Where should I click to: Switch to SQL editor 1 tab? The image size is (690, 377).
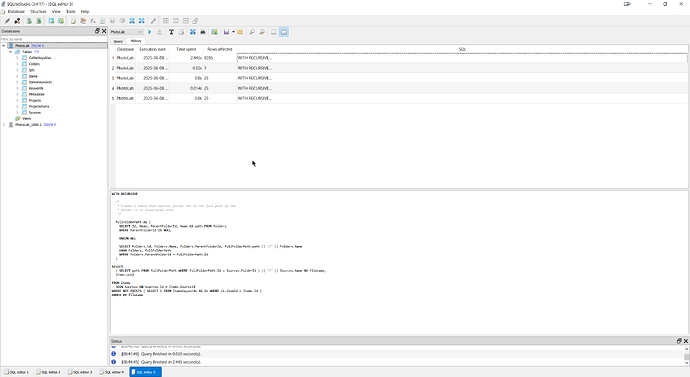[x=17, y=372]
